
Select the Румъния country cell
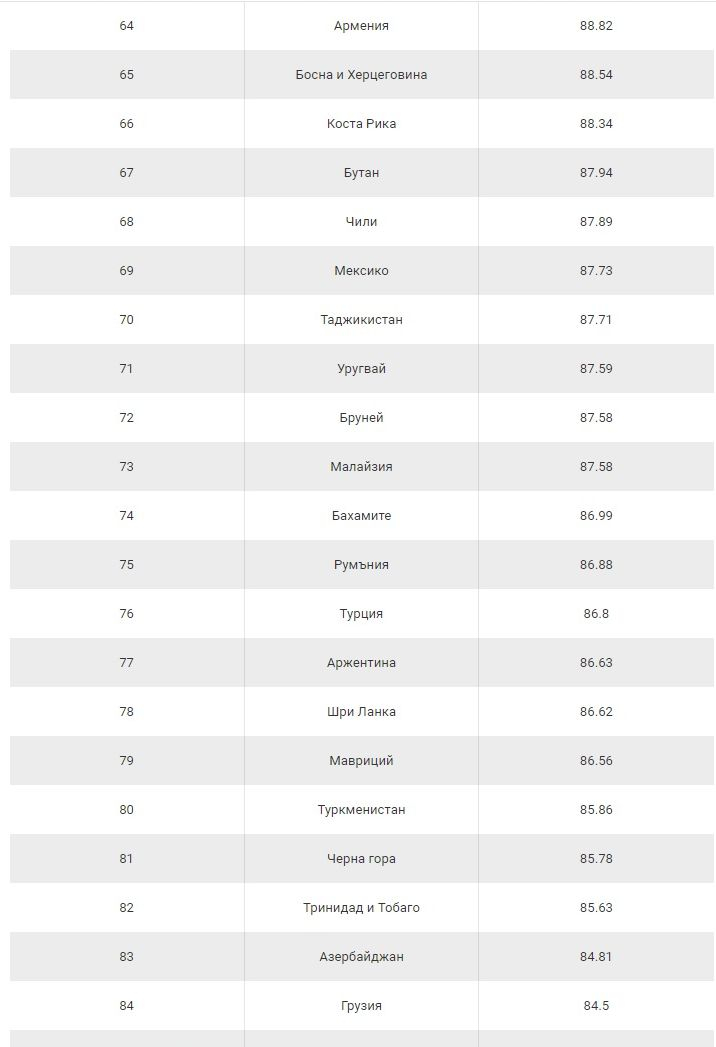click(x=361, y=564)
